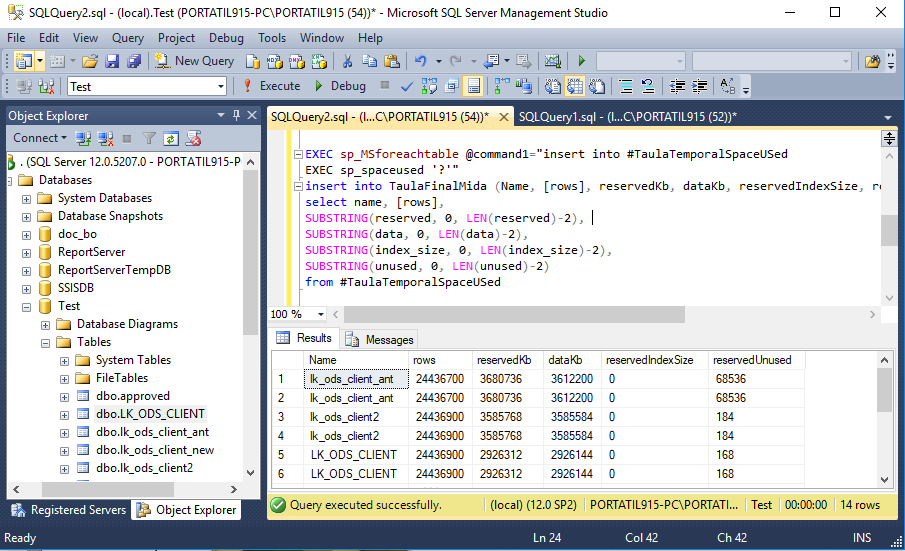Close the SQLQuery2.sql tab
This screenshot has width=905, height=551.
[503, 117]
